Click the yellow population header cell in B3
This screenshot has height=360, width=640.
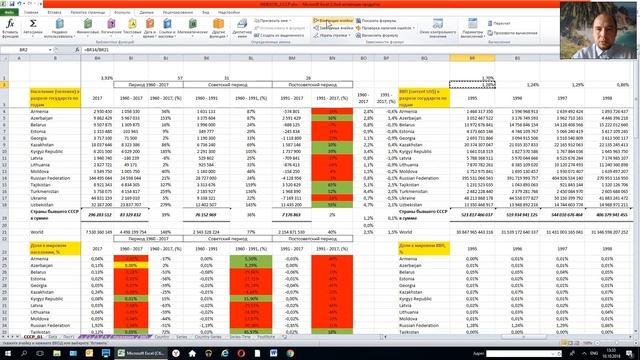(x=55, y=98)
